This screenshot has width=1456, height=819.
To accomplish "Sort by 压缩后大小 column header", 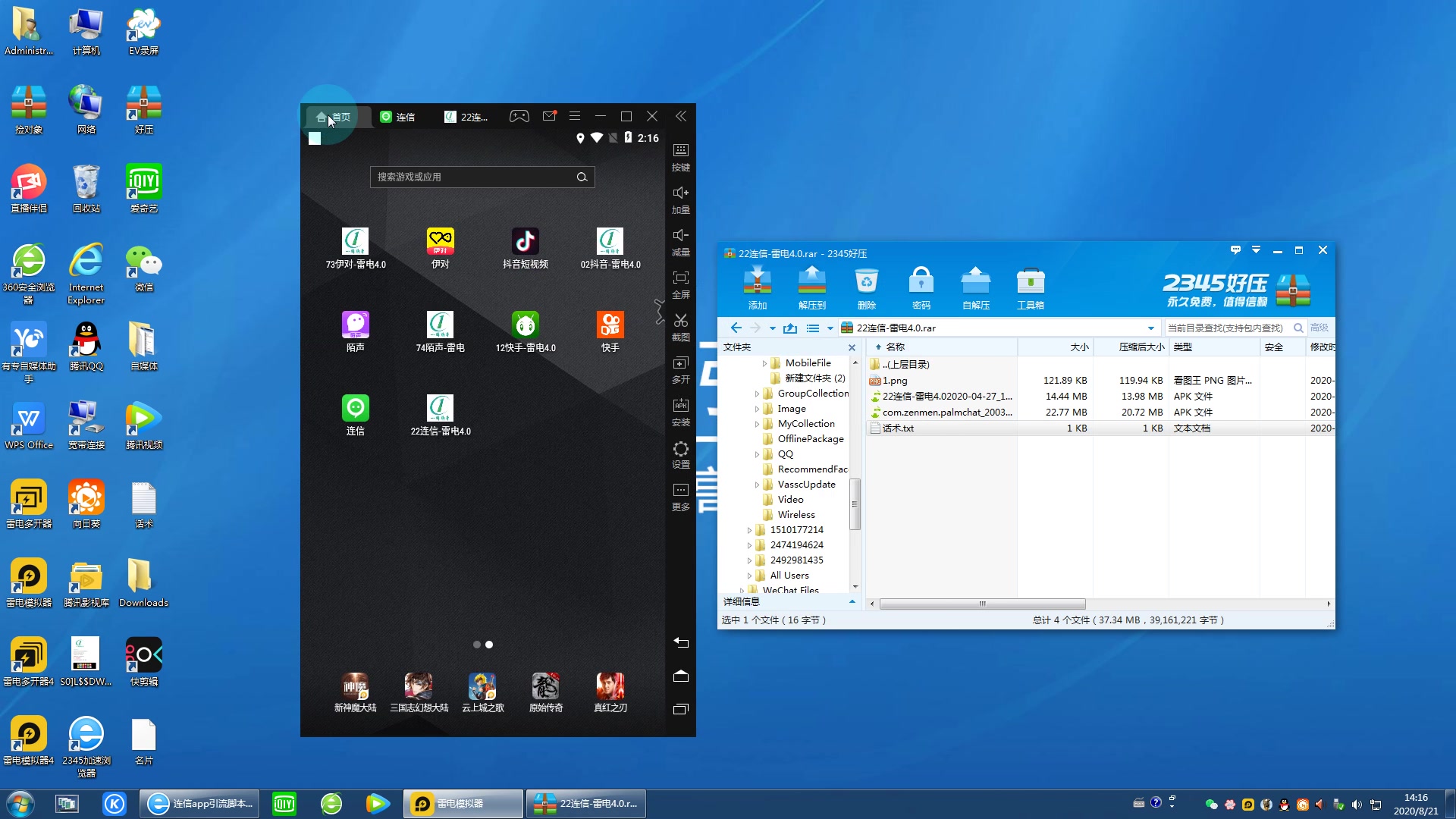I will pyautogui.click(x=1131, y=347).
